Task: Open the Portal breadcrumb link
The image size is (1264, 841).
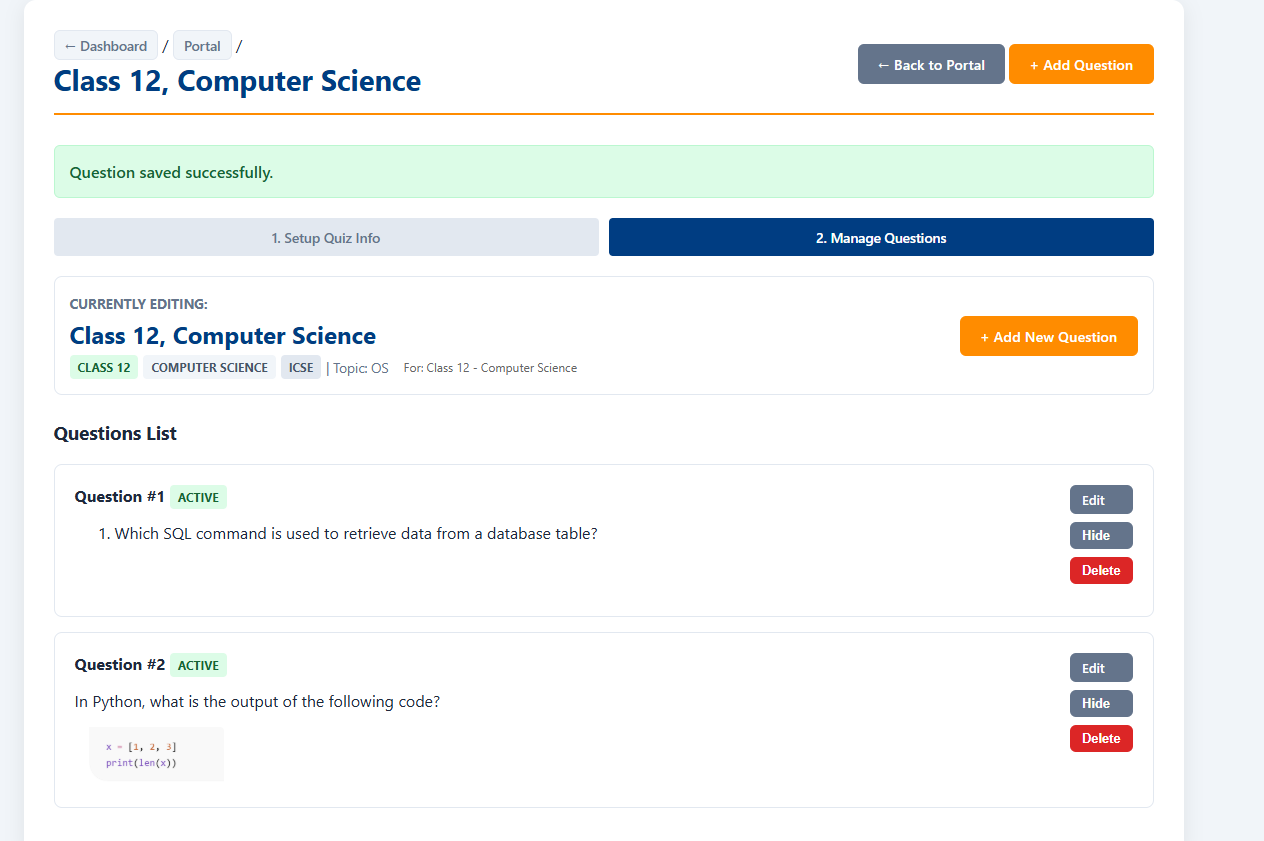Action: pos(202,46)
